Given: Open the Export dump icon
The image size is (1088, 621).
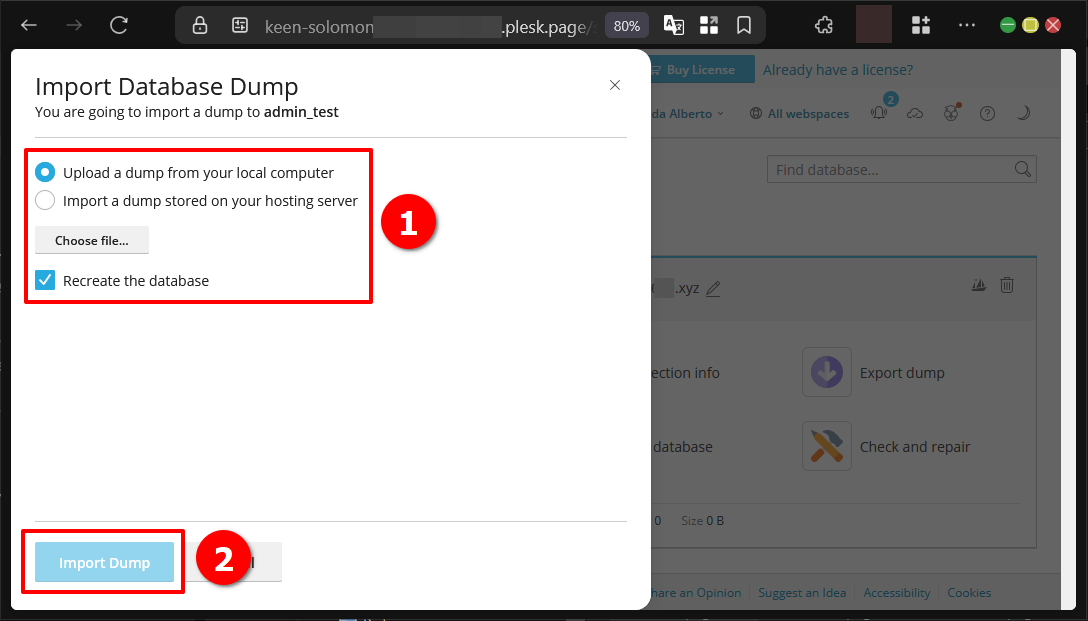Looking at the screenshot, I should tap(826, 372).
